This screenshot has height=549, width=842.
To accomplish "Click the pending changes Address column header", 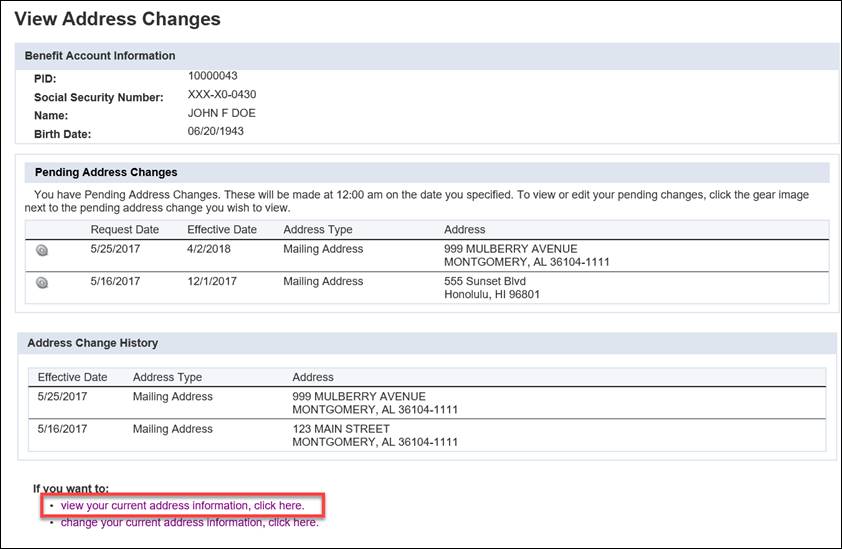I will [464, 229].
